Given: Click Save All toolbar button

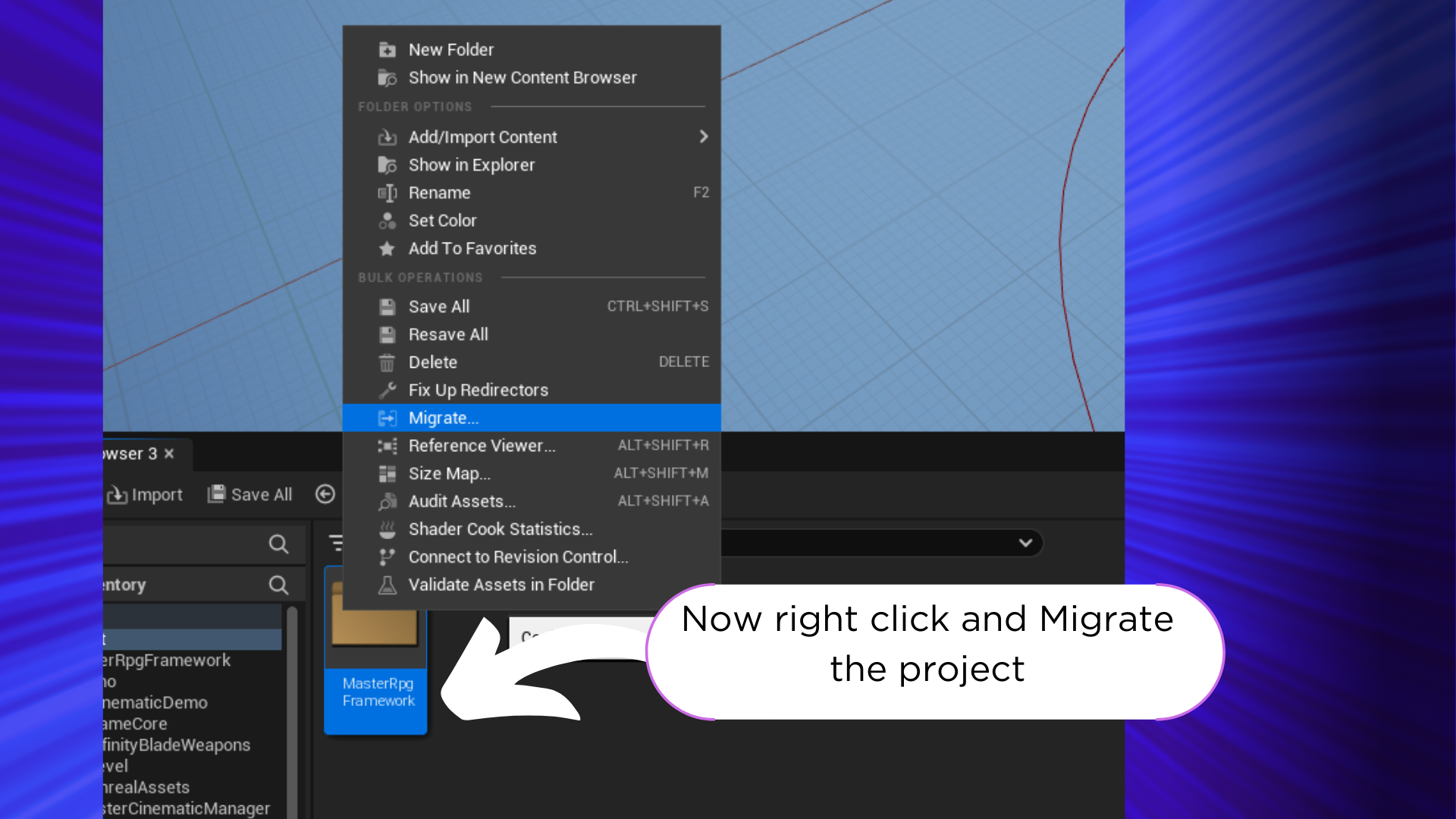Looking at the screenshot, I should point(250,494).
